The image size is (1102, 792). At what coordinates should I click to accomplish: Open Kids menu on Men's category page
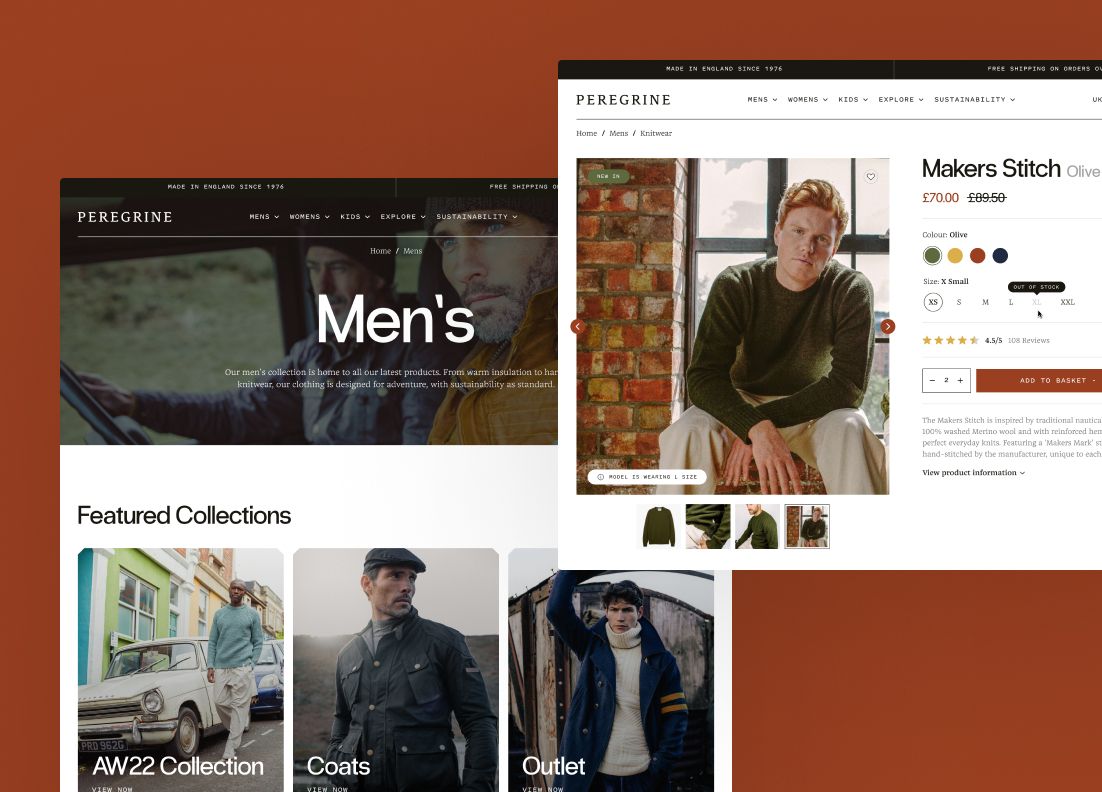[x=355, y=216]
